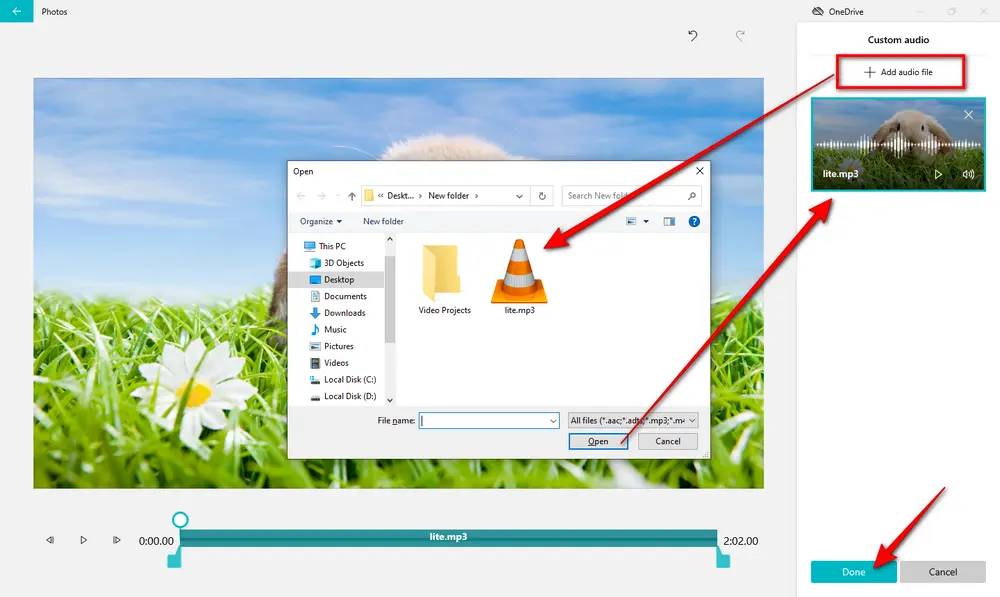Open help in the Open dialog
The height and width of the screenshot is (597, 1000).
(694, 221)
